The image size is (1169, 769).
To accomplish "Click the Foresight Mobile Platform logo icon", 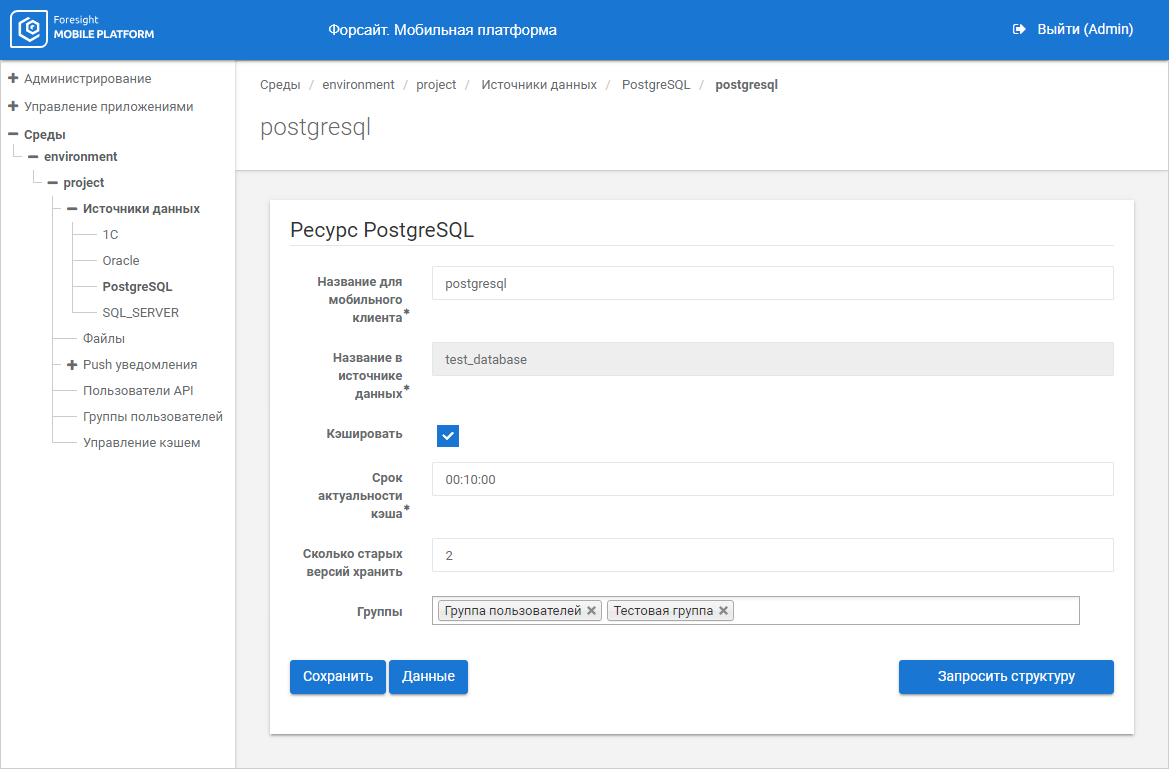I will [x=28, y=29].
